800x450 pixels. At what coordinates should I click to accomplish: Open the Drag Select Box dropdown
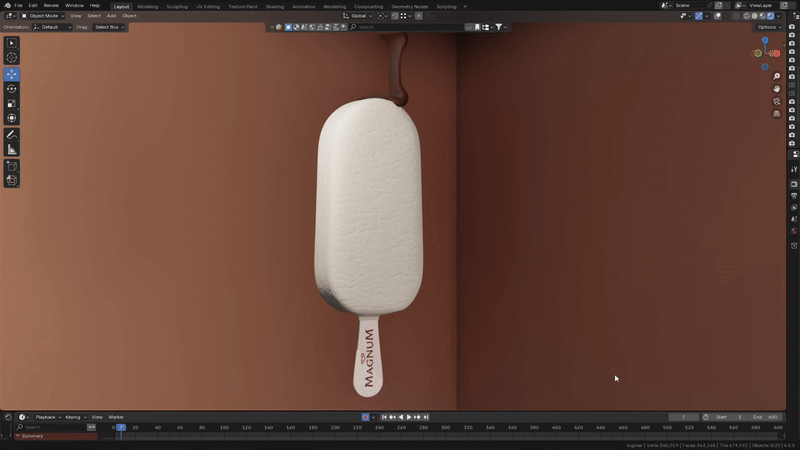pos(109,27)
